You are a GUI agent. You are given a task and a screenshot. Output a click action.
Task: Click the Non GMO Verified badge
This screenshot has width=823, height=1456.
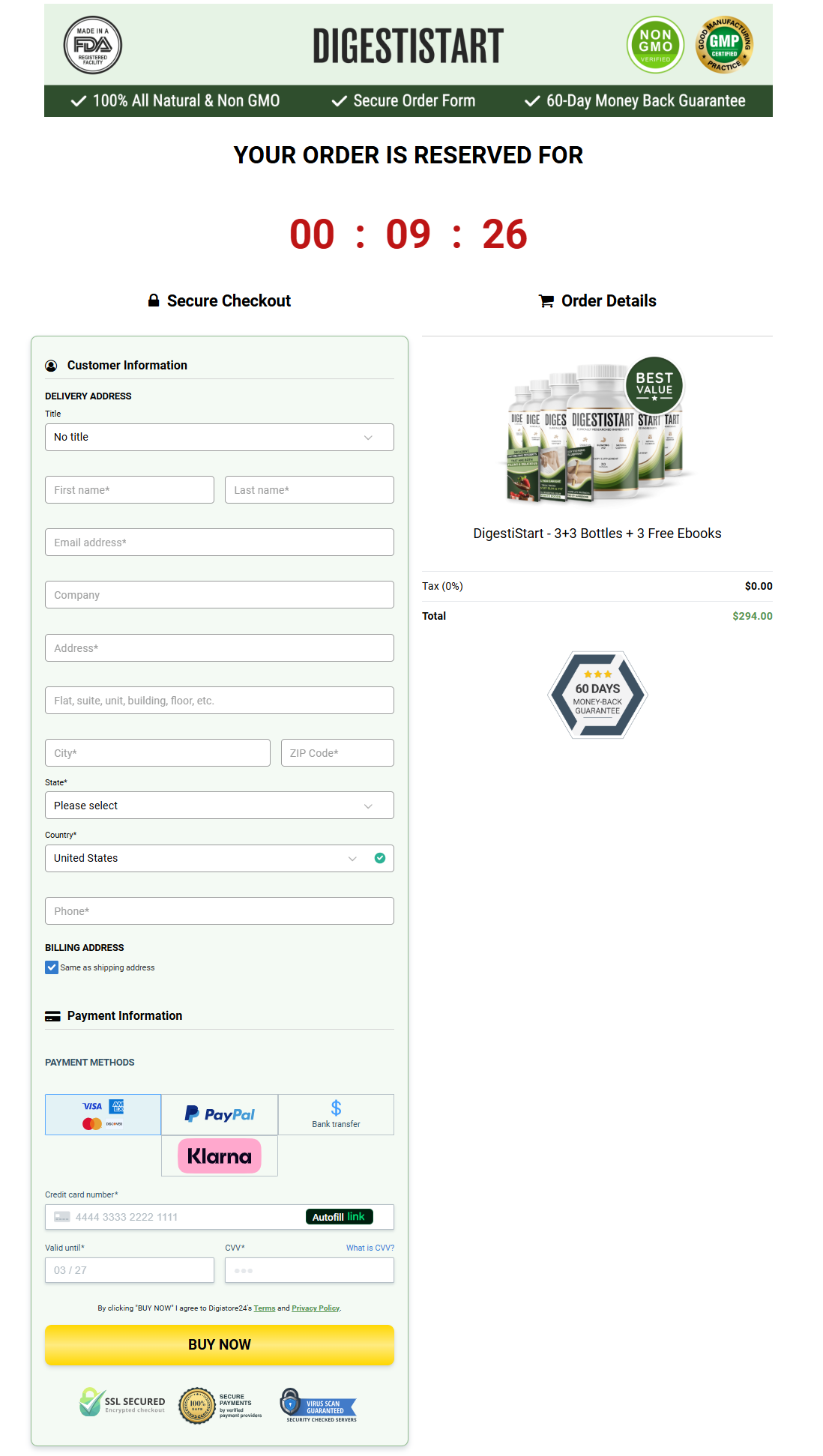coord(655,45)
